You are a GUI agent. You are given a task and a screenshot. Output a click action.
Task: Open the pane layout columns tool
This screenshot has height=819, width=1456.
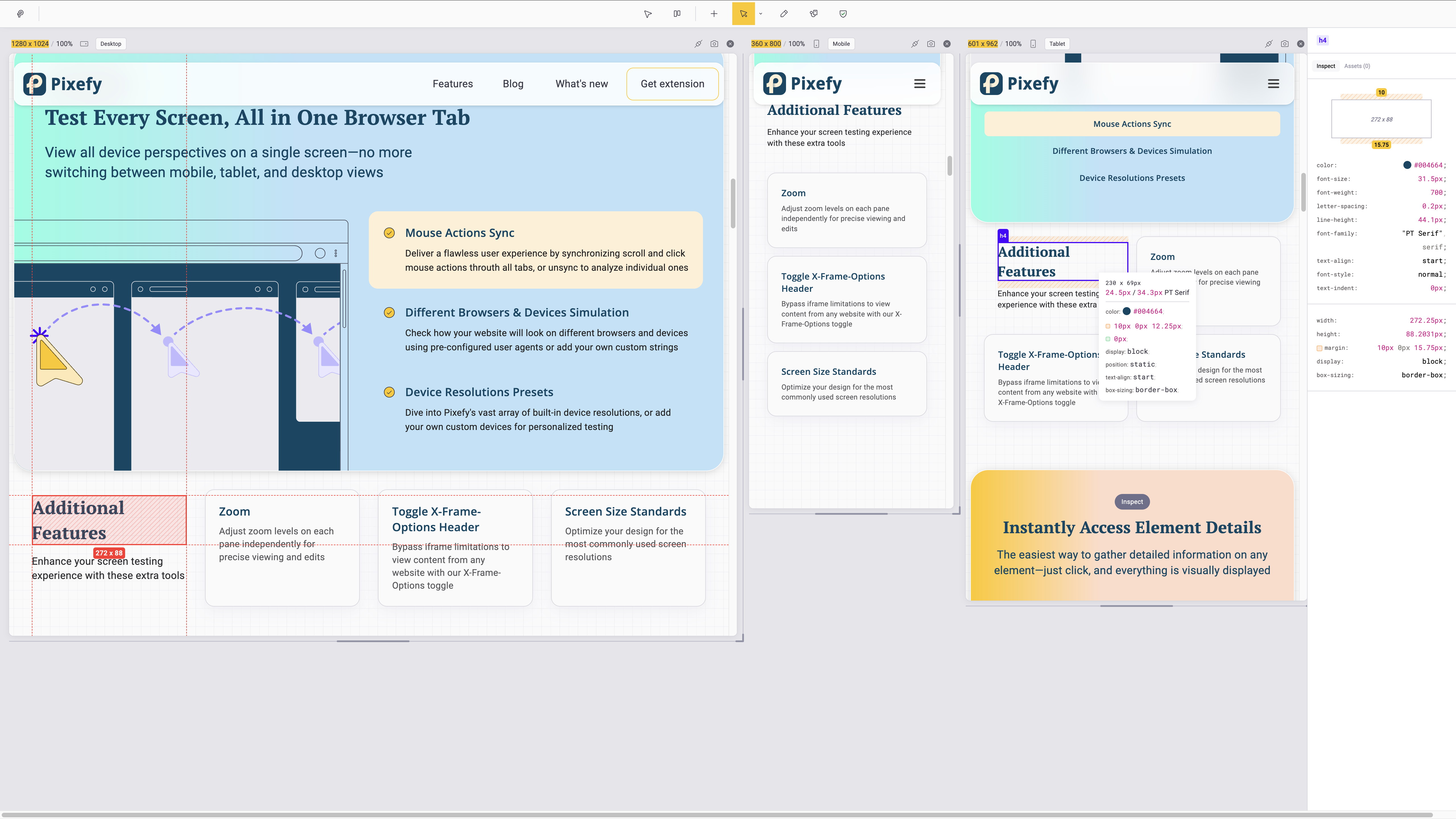[x=677, y=14]
